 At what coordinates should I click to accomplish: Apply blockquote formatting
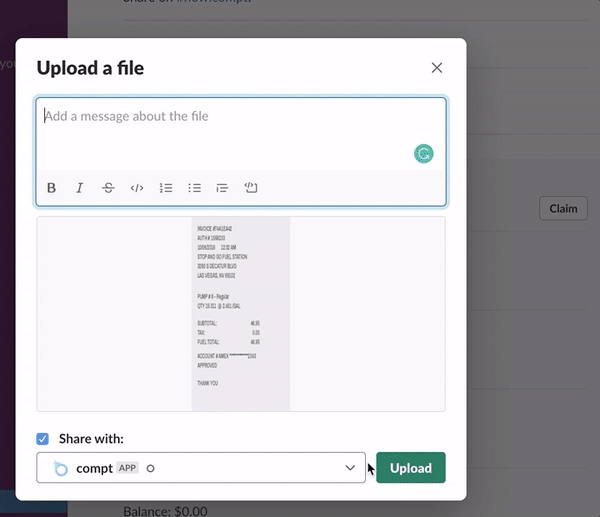click(x=222, y=188)
